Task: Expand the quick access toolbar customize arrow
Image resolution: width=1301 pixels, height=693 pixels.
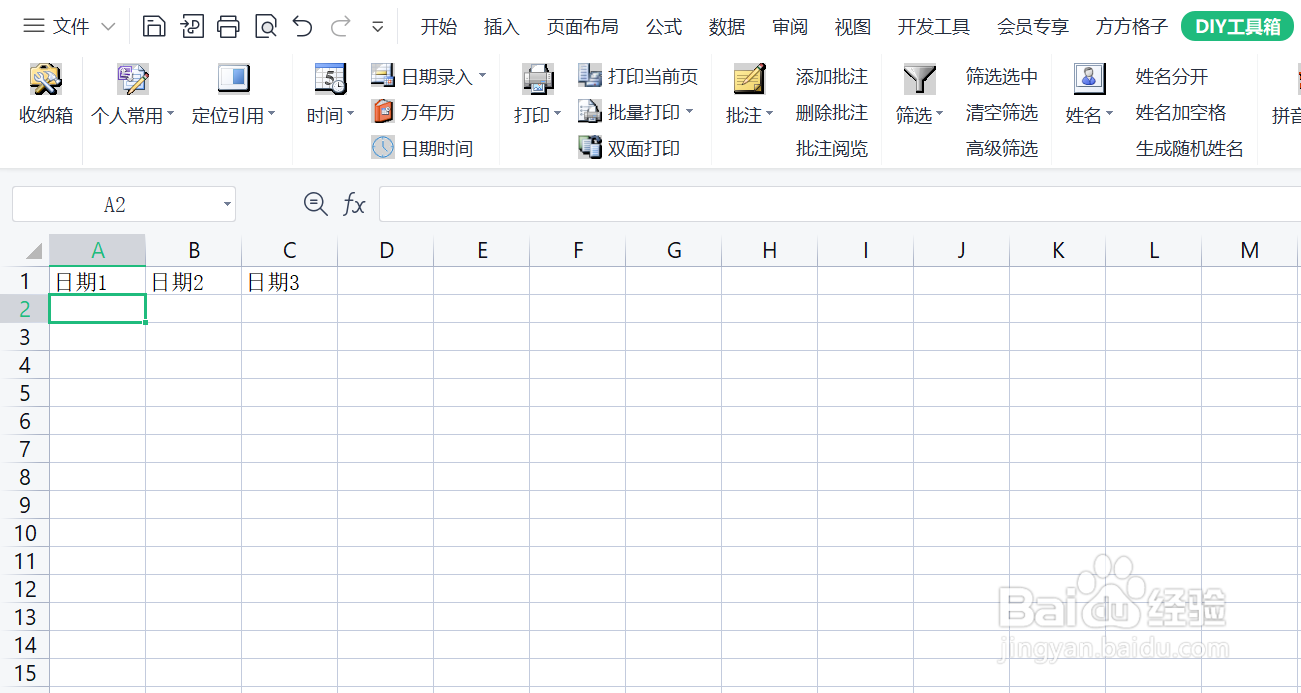Action: (x=377, y=27)
